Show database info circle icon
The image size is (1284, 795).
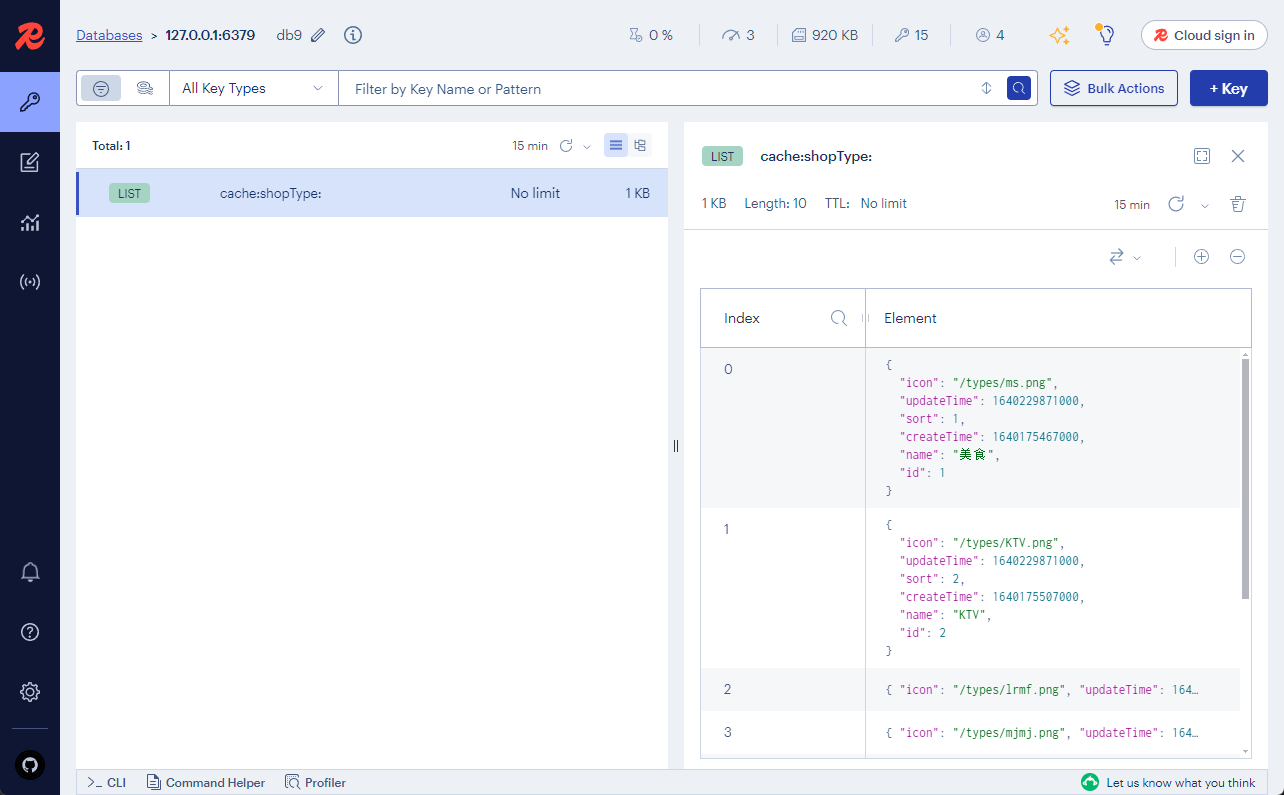(353, 35)
